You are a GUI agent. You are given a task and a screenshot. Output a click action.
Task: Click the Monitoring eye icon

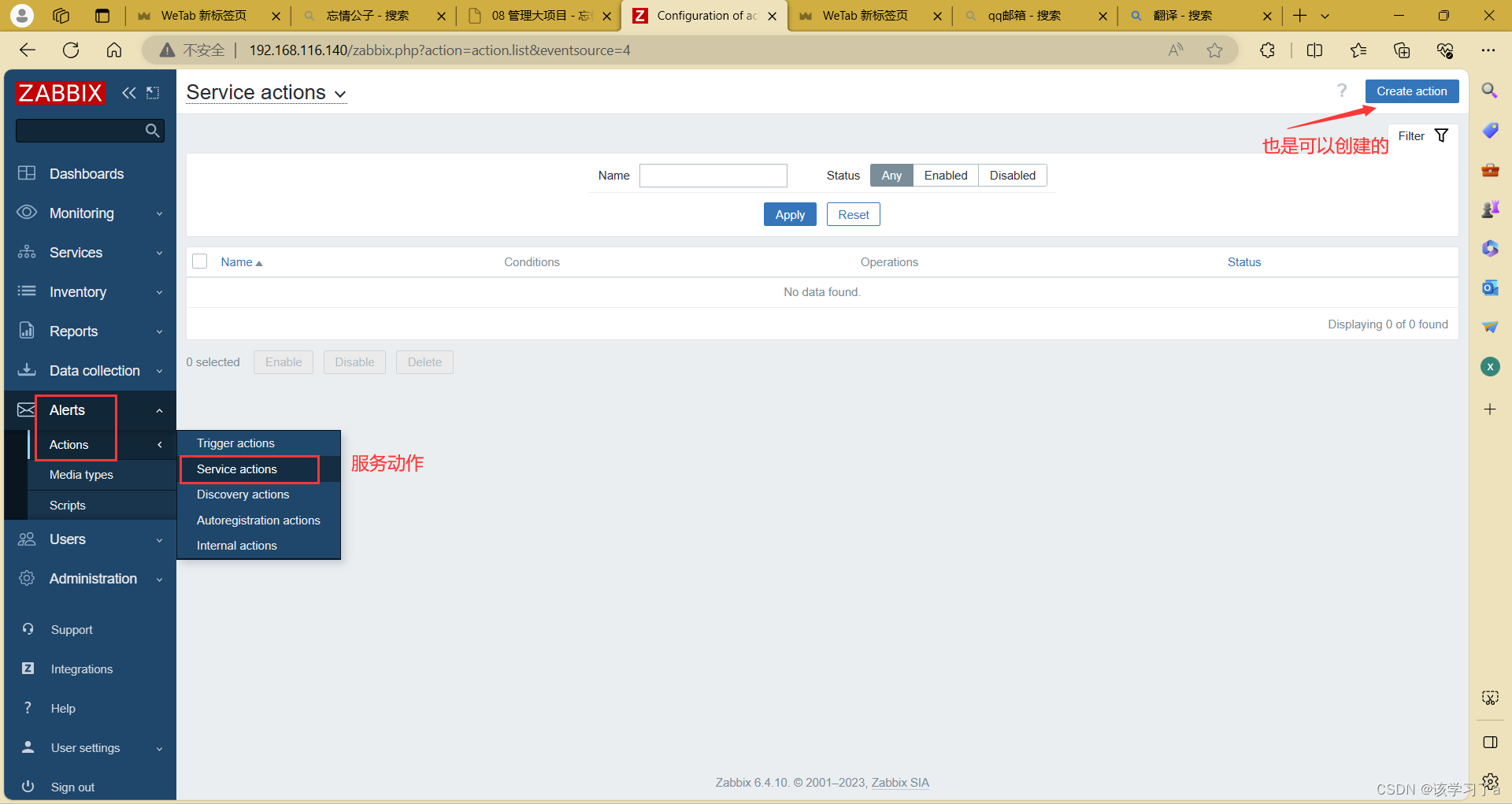coord(27,213)
